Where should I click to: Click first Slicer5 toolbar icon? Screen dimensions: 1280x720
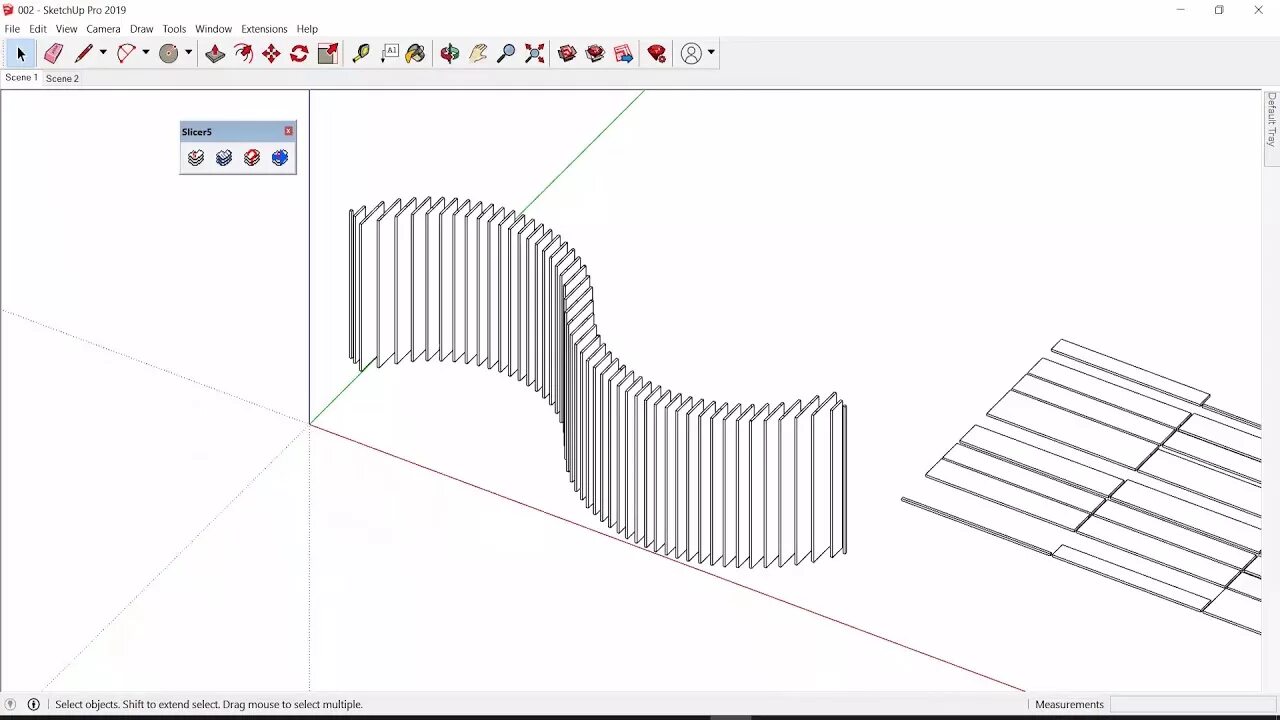(x=196, y=158)
